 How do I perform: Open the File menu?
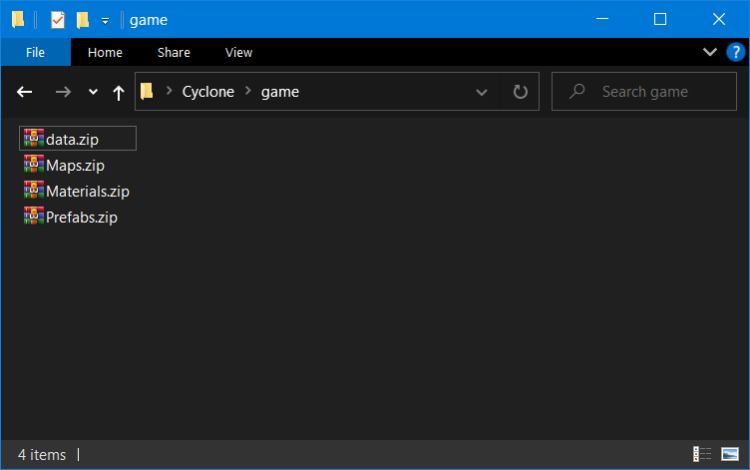click(35, 52)
